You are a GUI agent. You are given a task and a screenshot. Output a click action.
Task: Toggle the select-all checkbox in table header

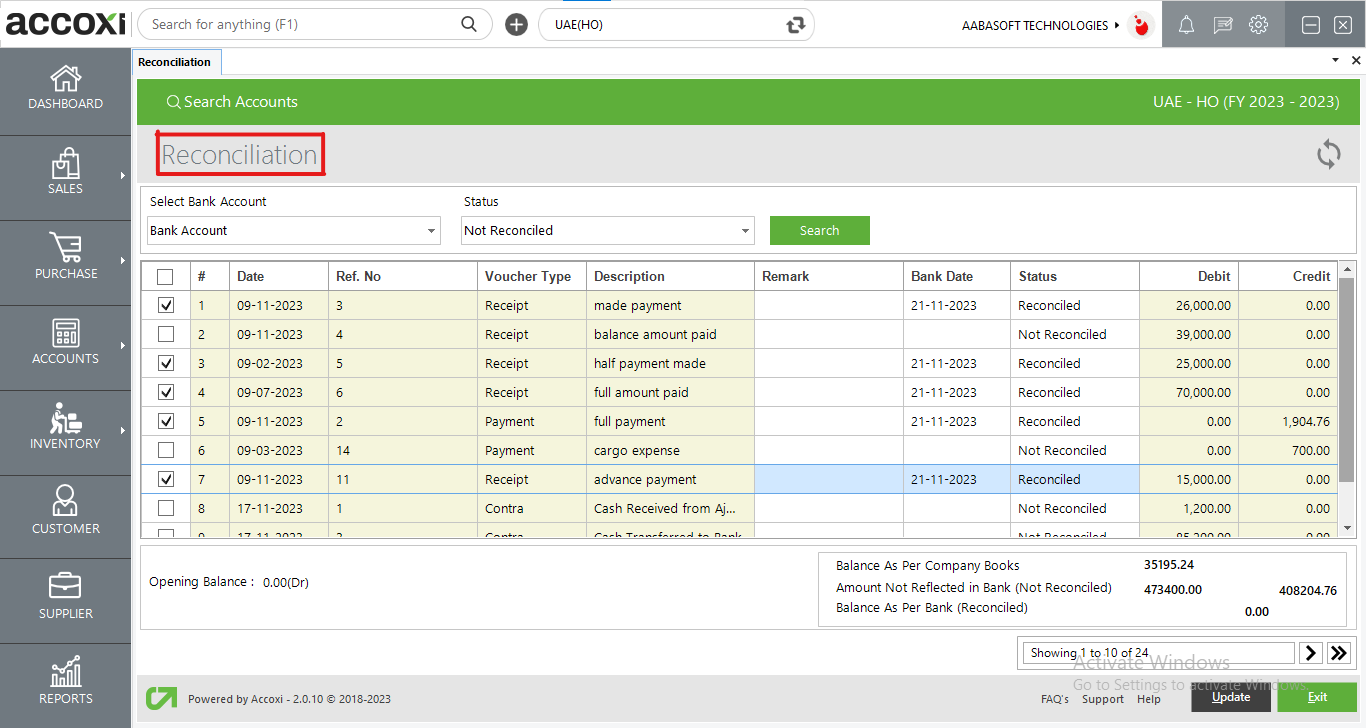[x=165, y=276]
